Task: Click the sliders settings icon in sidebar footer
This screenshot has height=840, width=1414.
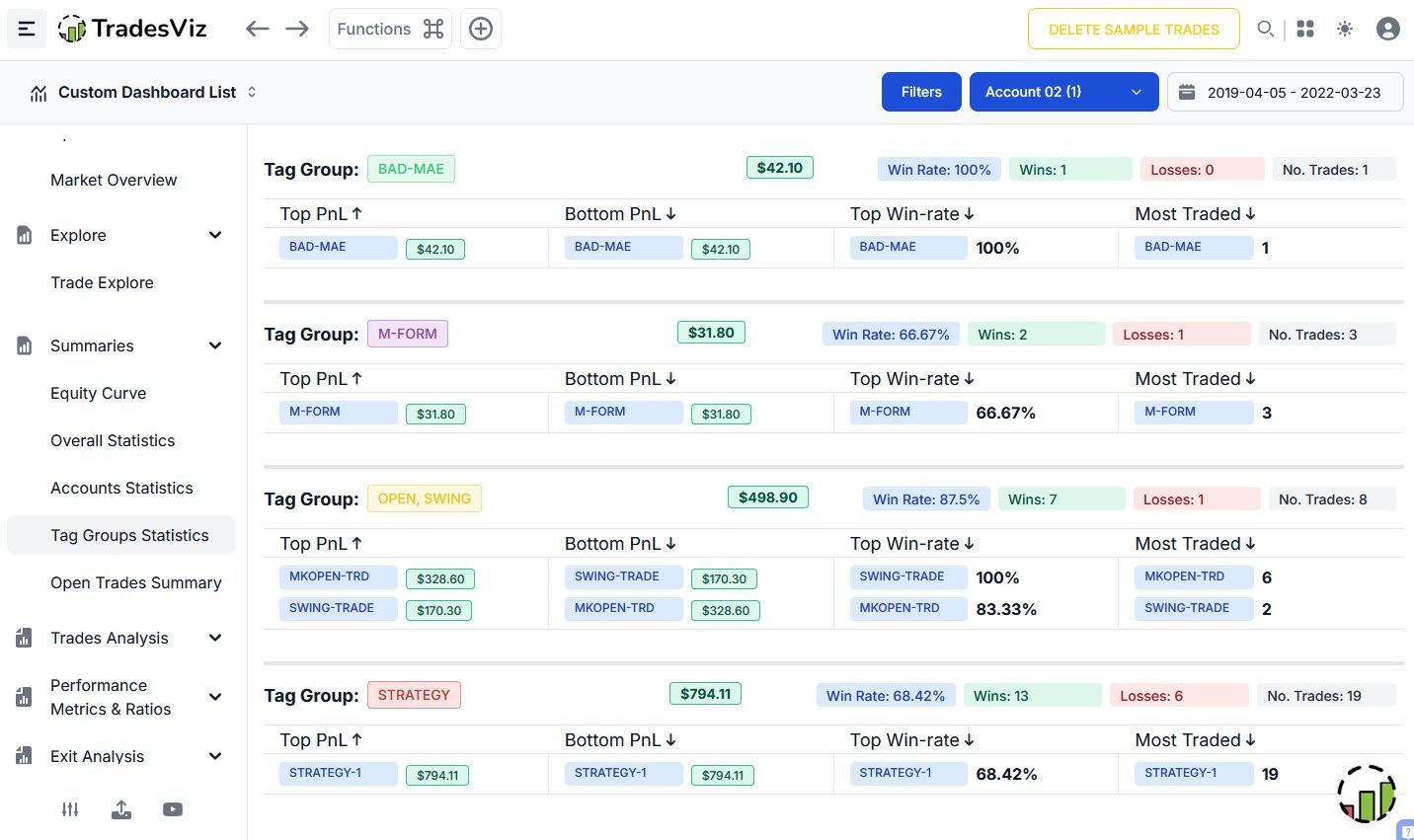Action: coord(70,809)
